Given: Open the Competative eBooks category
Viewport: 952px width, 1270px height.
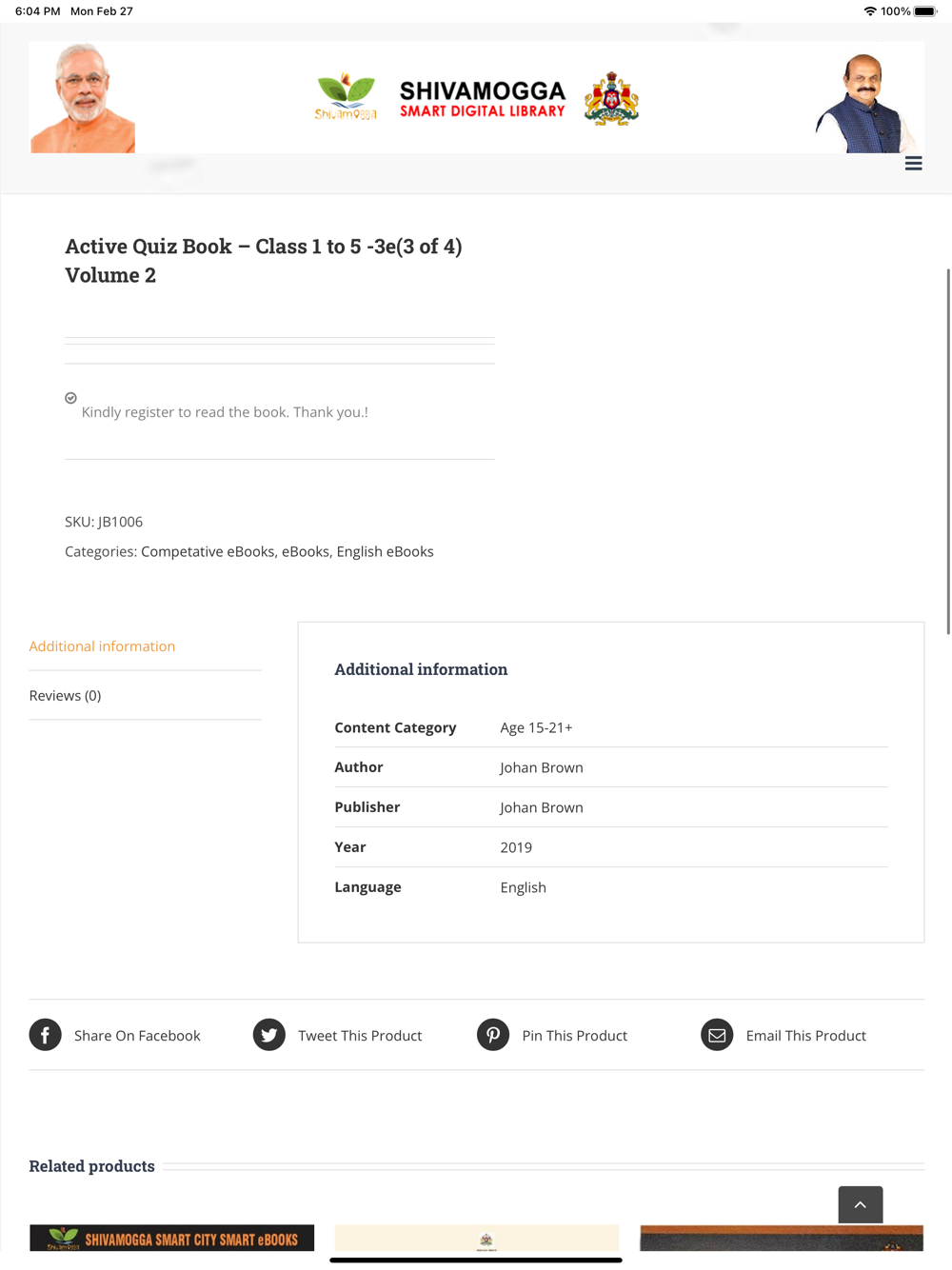Looking at the screenshot, I should click(x=208, y=551).
